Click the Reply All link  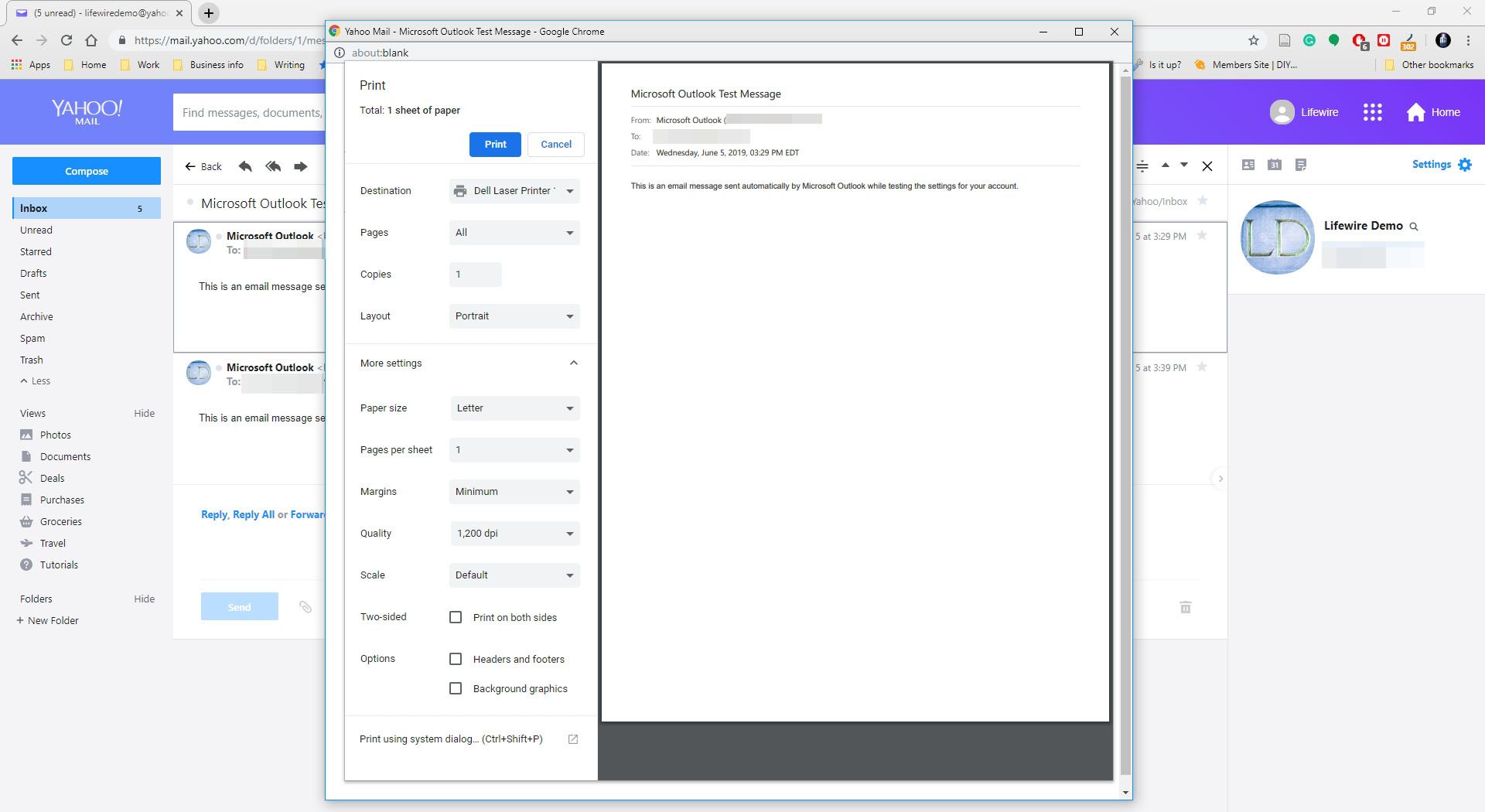tap(254, 514)
